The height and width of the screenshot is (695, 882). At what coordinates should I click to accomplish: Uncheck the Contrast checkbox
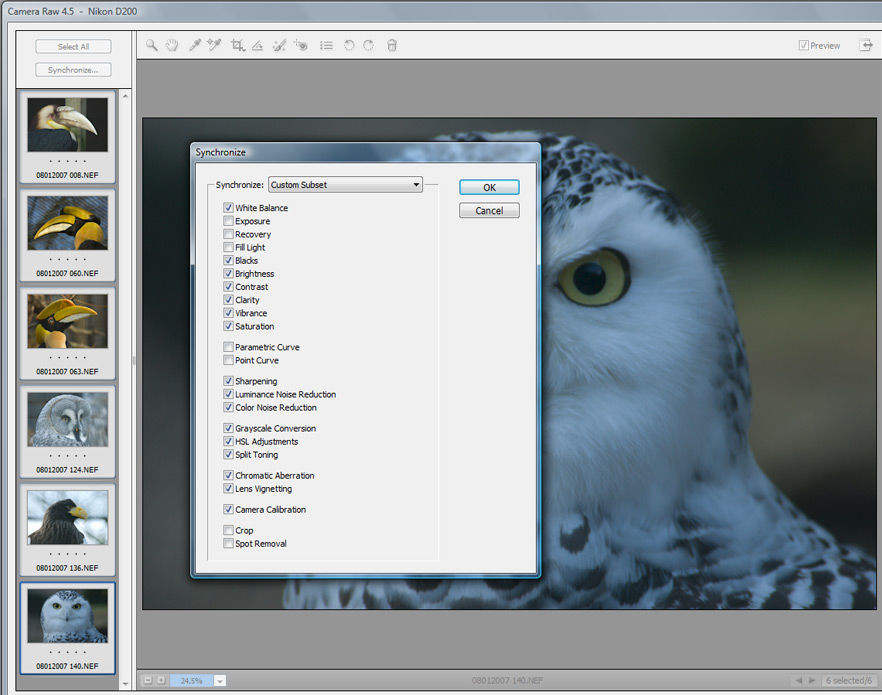click(x=228, y=287)
